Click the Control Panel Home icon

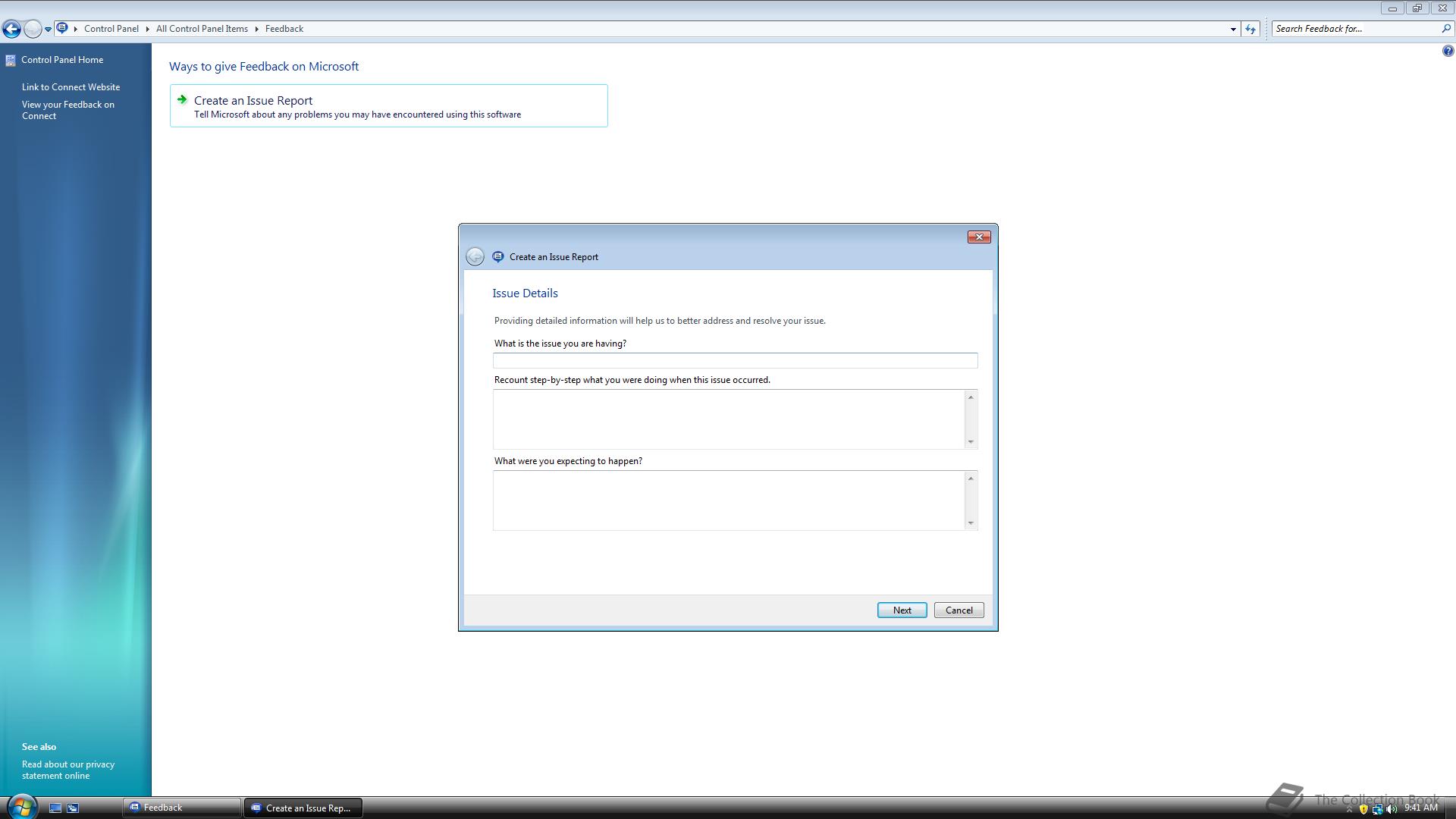[x=11, y=60]
